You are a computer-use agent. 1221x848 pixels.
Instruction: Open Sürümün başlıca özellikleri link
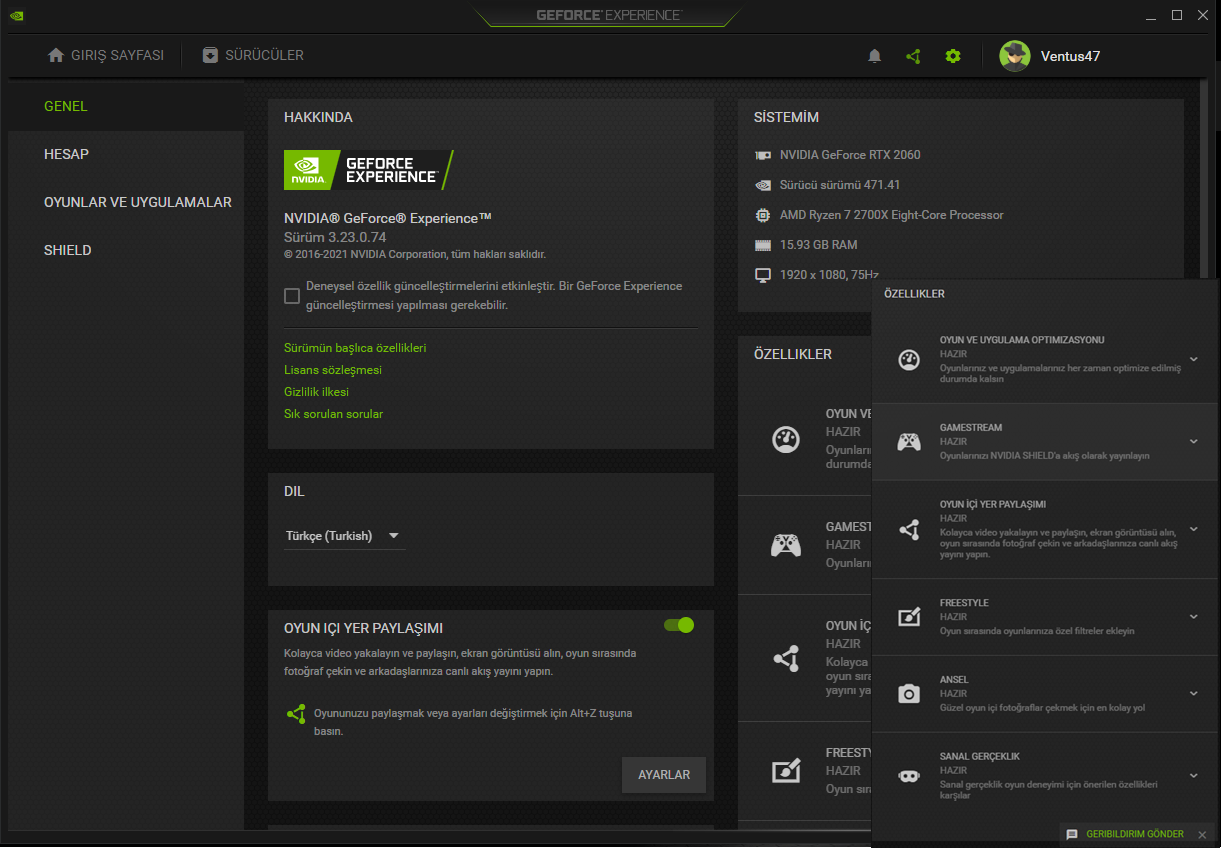[355, 348]
